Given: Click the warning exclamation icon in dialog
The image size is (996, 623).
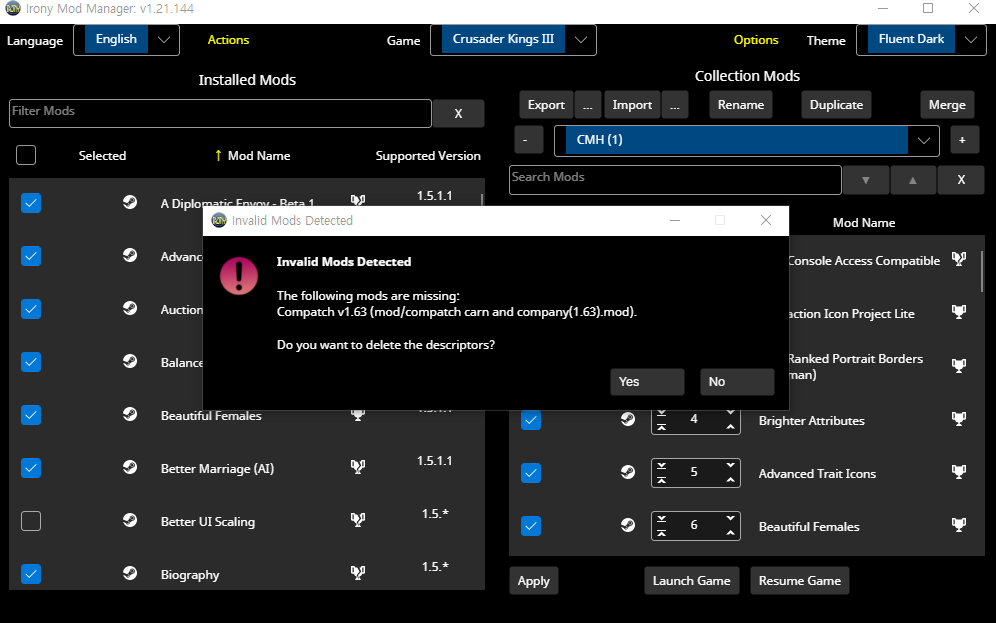Looking at the screenshot, I should [239, 276].
